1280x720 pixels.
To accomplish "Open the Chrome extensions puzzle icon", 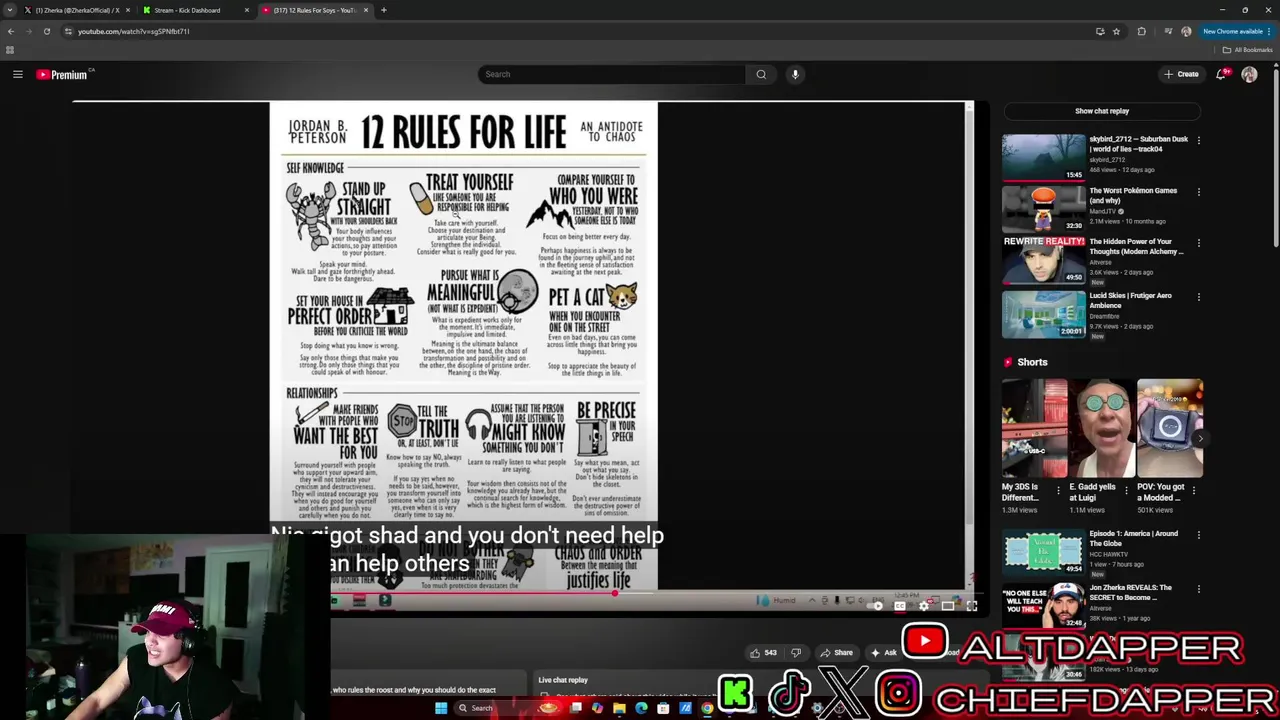I will [x=1141, y=31].
